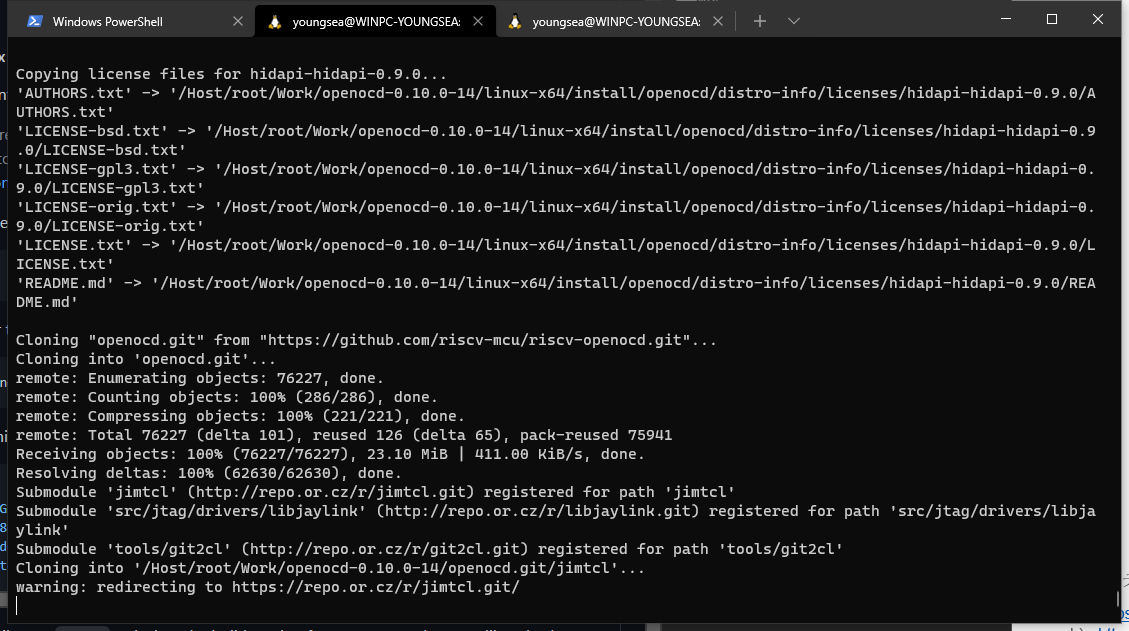This screenshot has width=1129, height=631.
Task: Click the 'Cloning into 'openocd.git'...' line
Action: [145, 359]
